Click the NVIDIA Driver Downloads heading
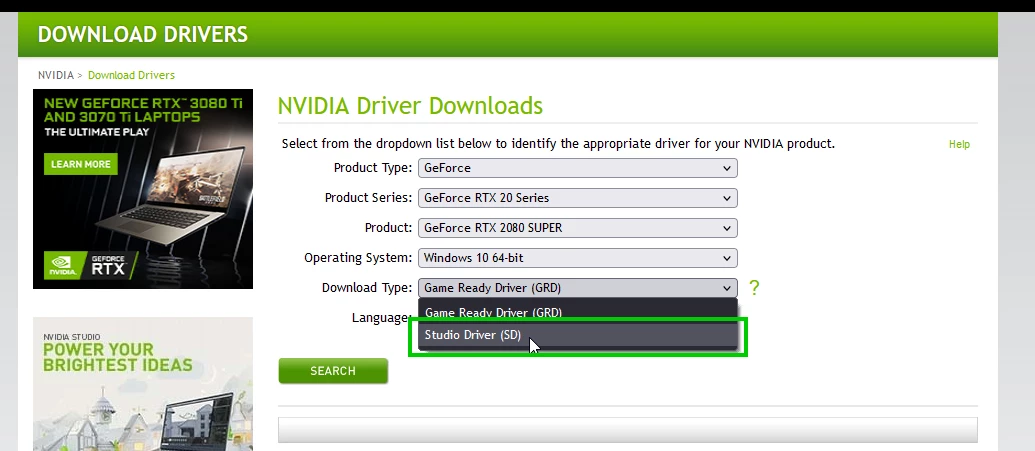 (x=410, y=106)
